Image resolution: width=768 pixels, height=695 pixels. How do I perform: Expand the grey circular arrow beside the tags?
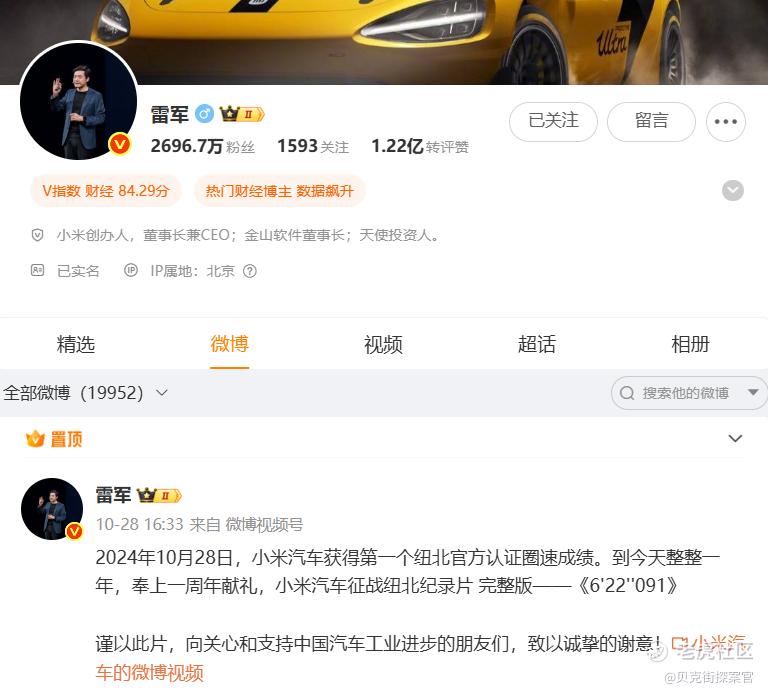(x=733, y=191)
